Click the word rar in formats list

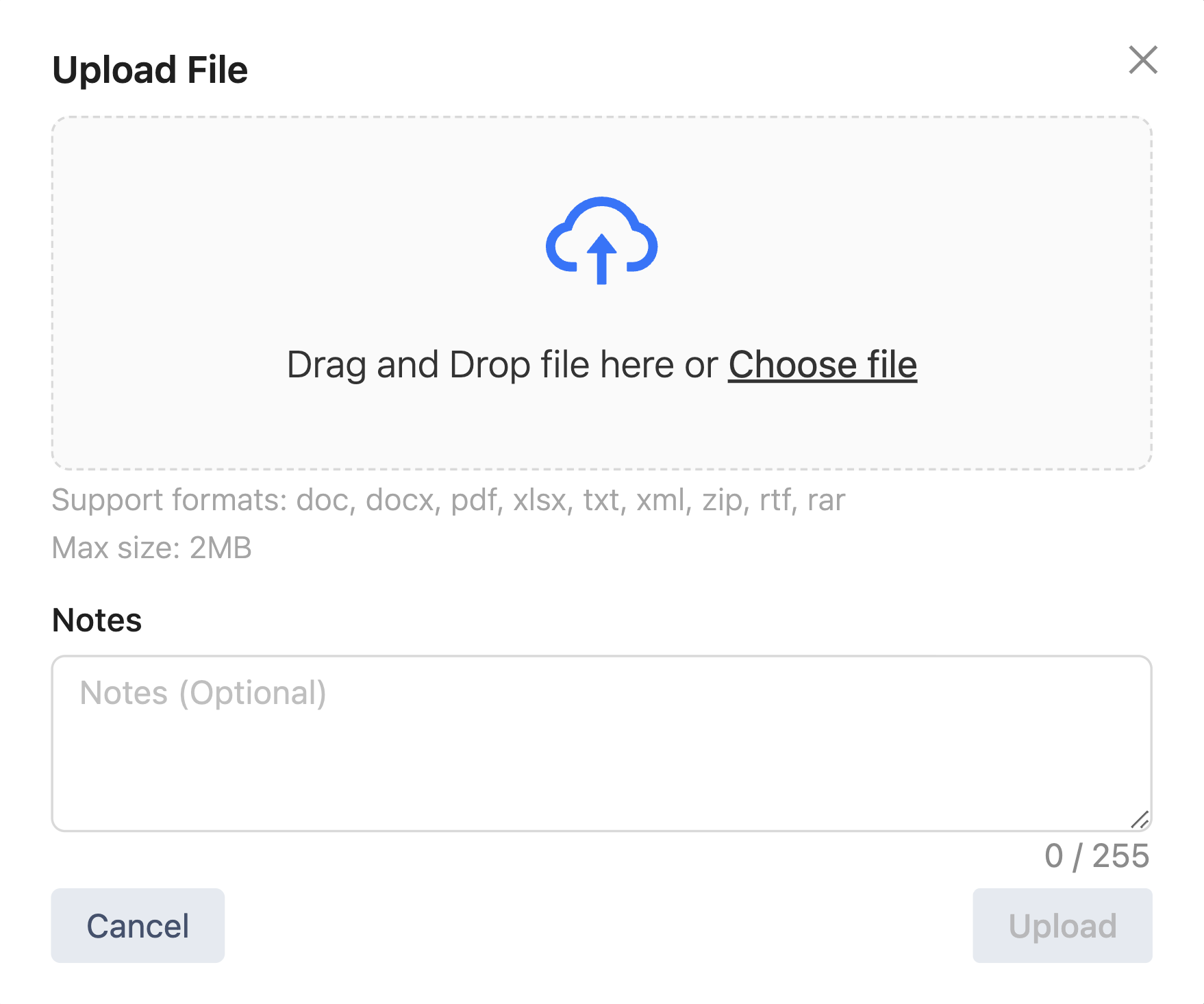[x=826, y=501]
